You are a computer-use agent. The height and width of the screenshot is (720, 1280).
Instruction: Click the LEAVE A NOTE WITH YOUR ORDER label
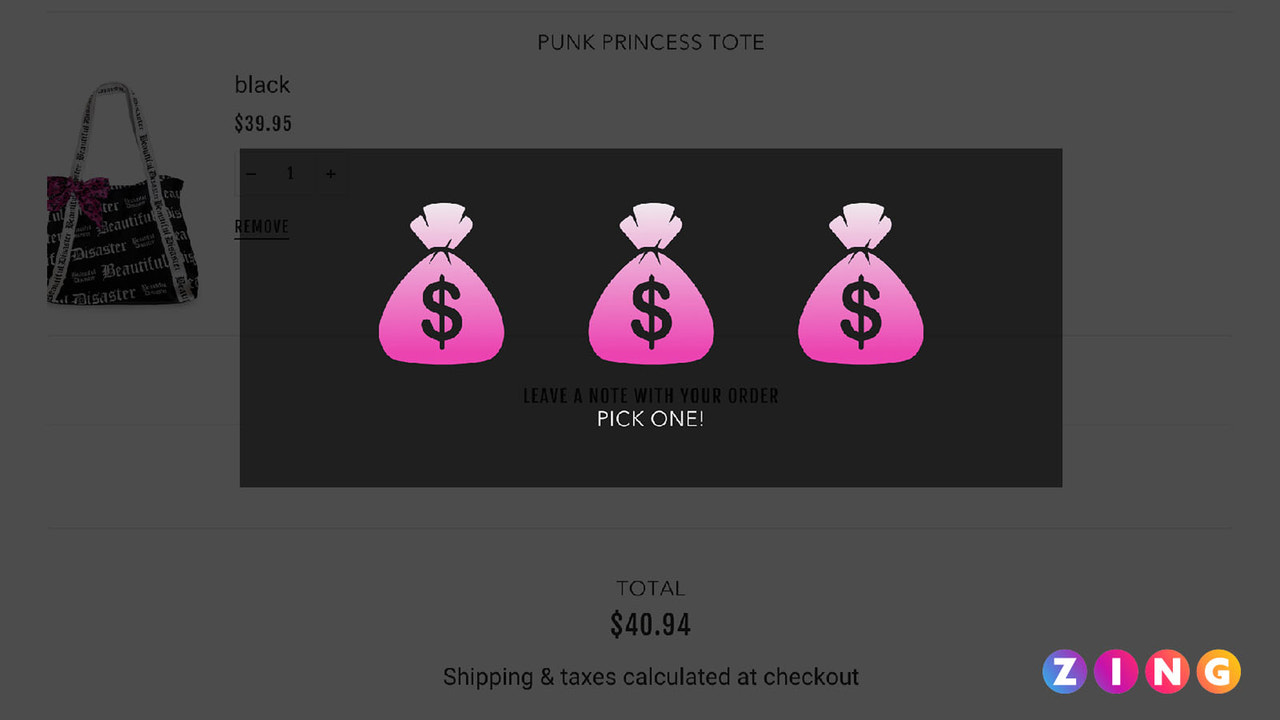tap(651, 395)
